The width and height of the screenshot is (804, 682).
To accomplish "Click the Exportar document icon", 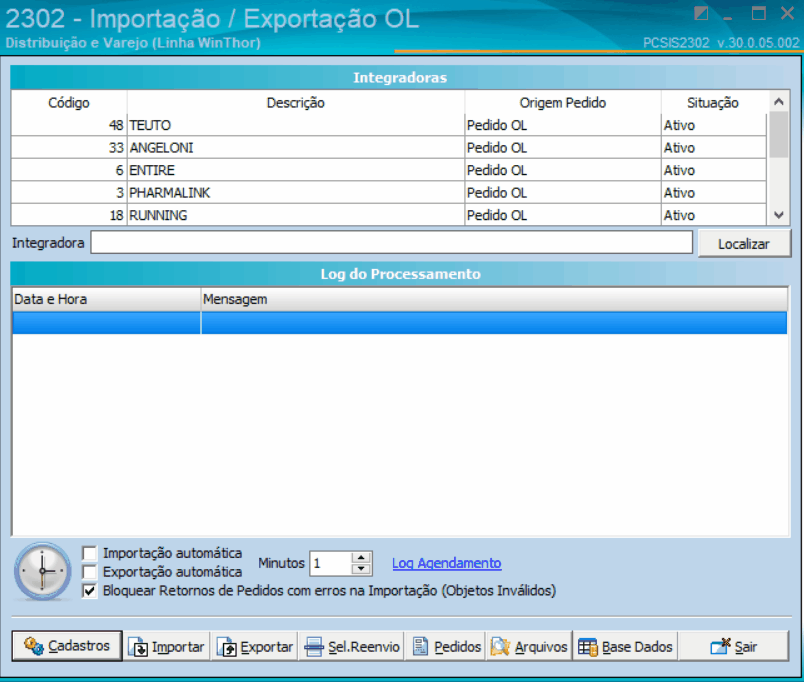I will [x=227, y=647].
